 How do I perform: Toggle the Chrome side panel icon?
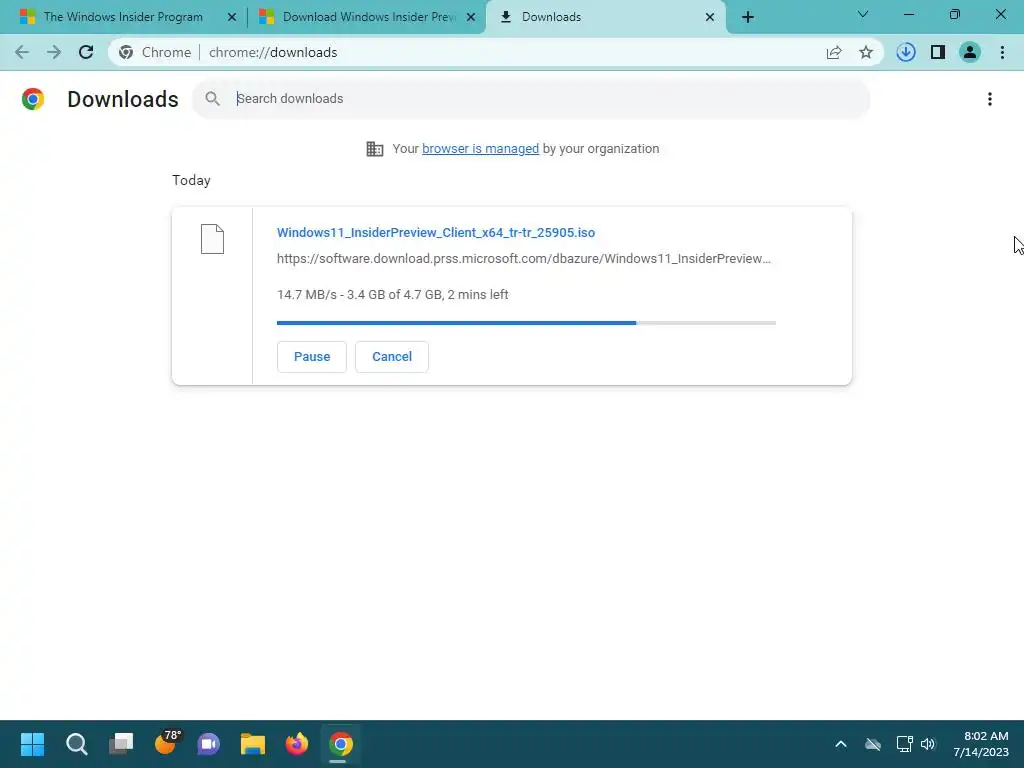coord(938,52)
